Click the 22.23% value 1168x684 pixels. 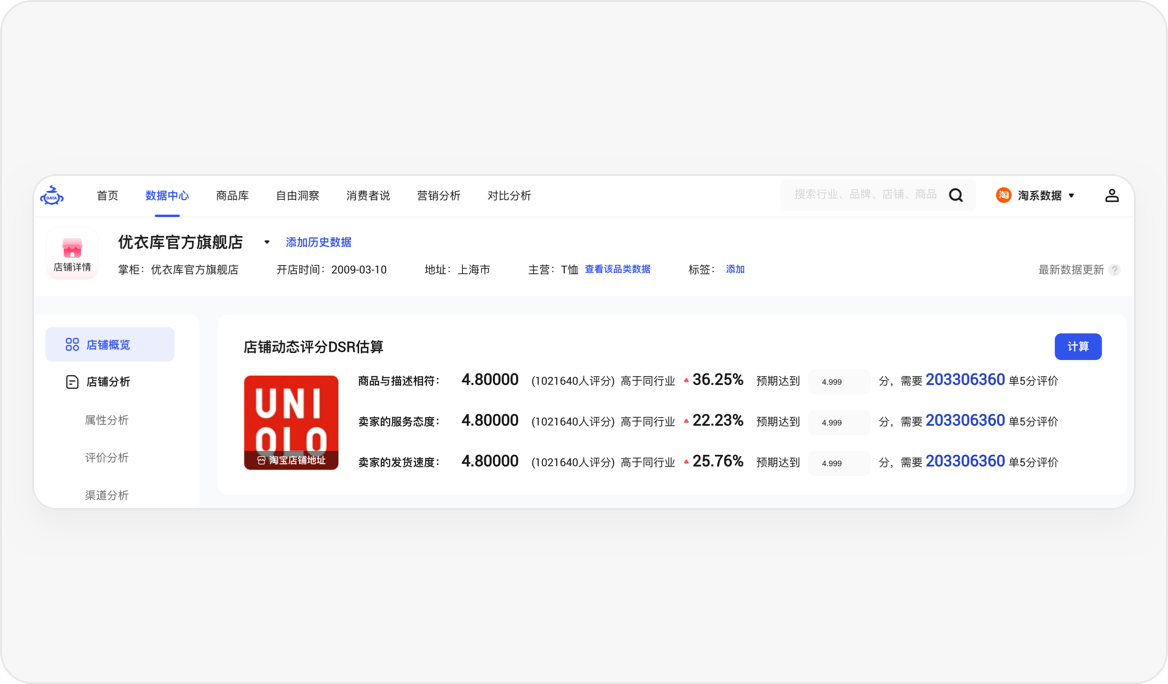[x=718, y=420]
